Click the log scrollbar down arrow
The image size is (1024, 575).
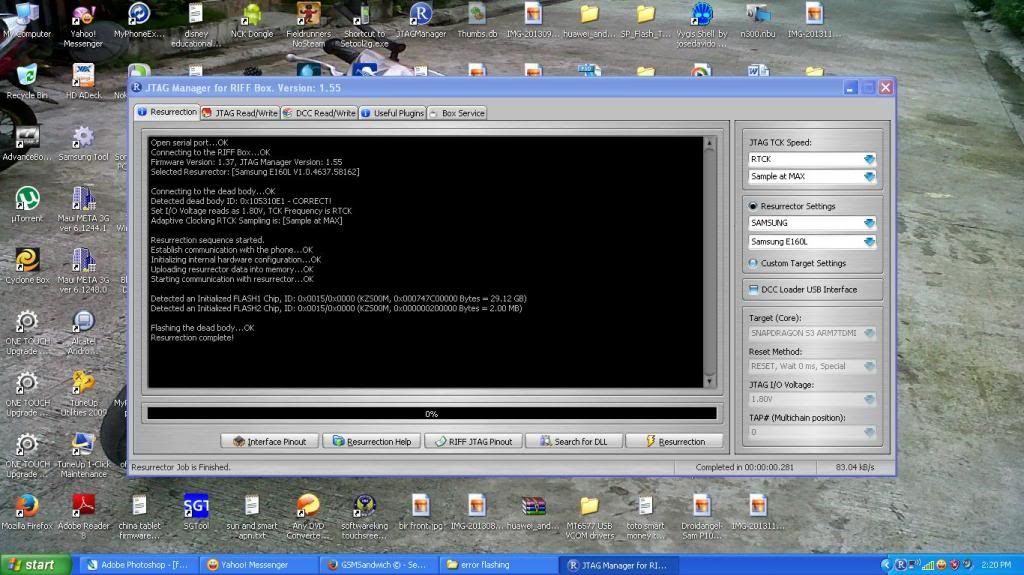[710, 382]
